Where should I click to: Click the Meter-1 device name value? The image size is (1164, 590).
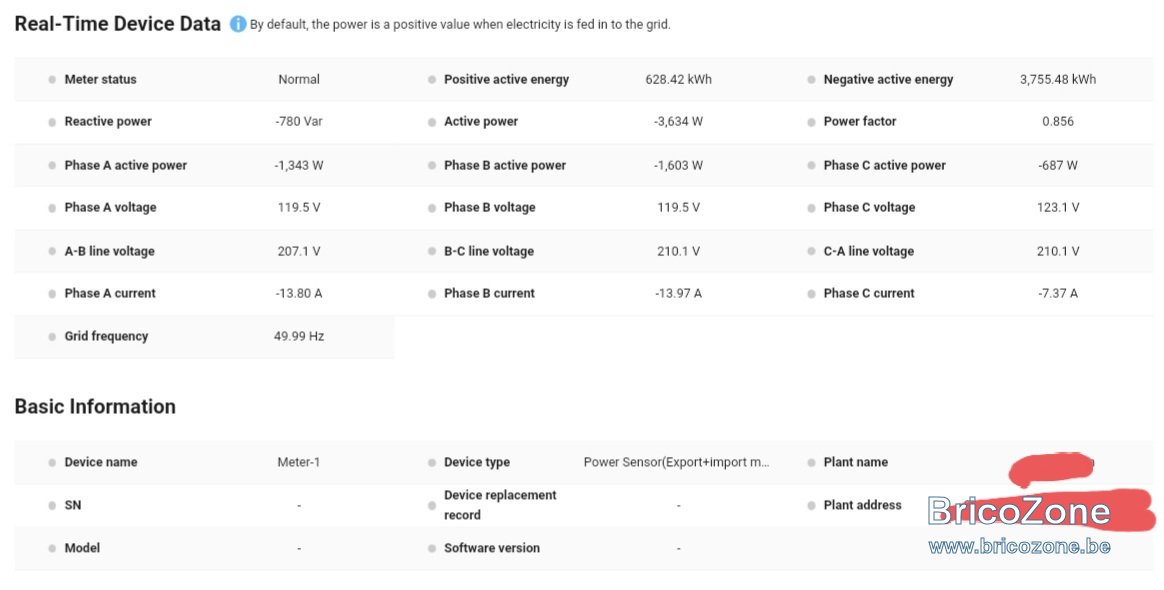(x=298, y=462)
